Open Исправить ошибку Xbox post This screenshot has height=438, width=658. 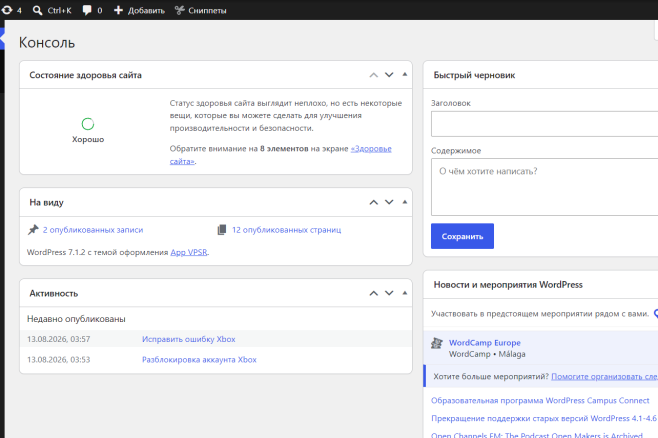[x=188, y=339]
